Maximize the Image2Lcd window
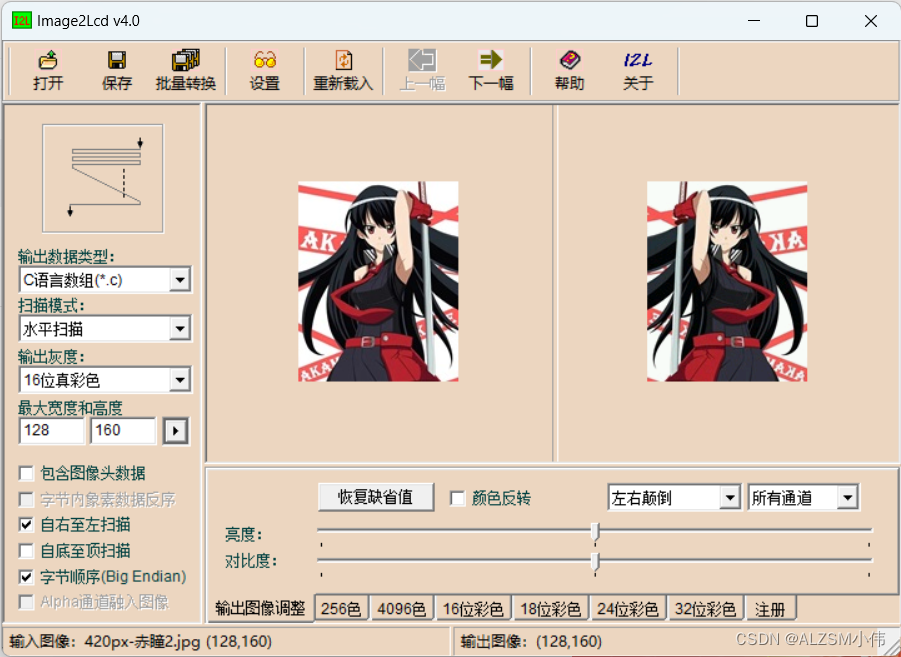Viewport: 901px width, 657px height. [x=812, y=21]
